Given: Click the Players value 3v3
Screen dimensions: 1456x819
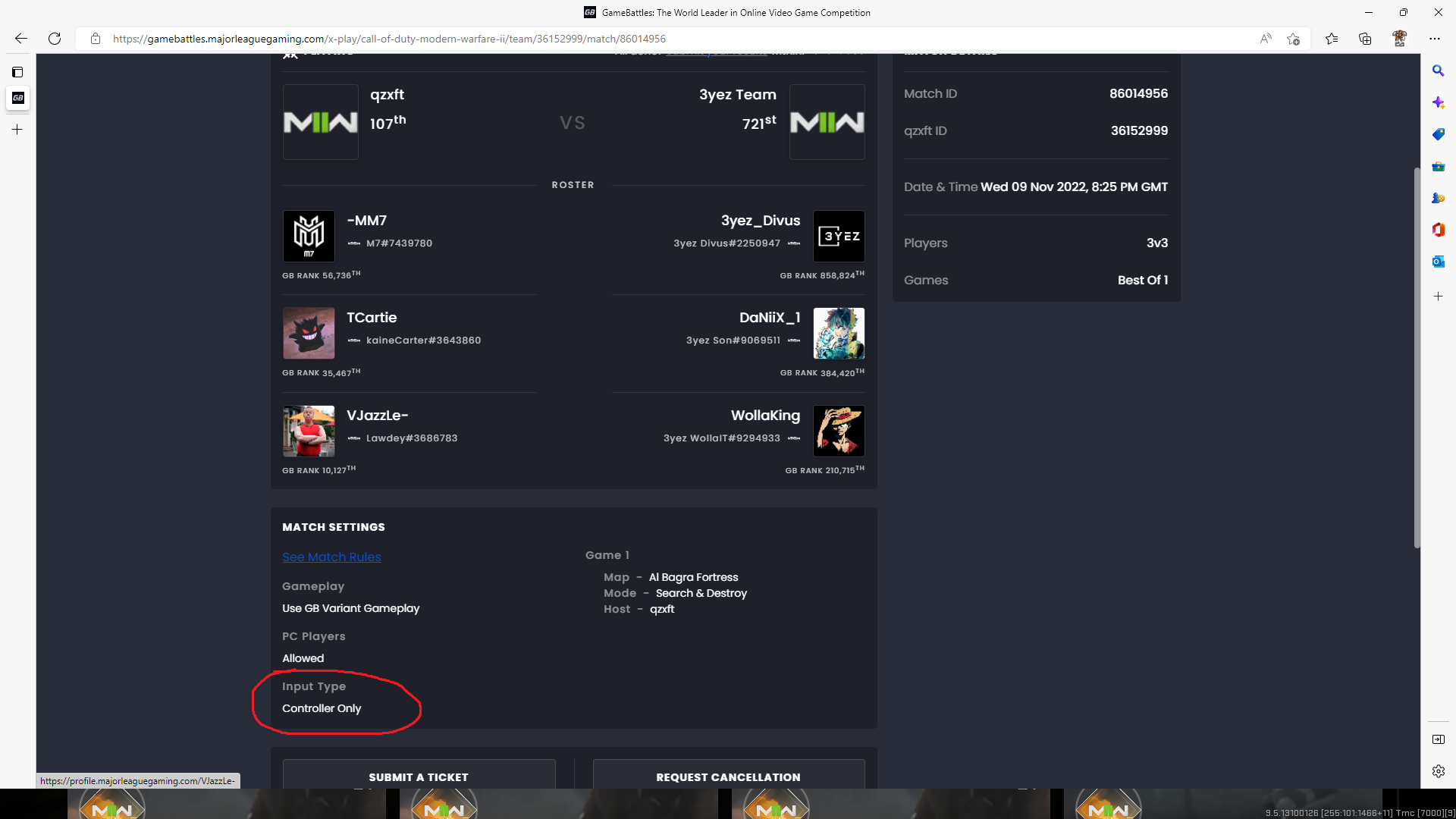Looking at the screenshot, I should [x=1157, y=243].
